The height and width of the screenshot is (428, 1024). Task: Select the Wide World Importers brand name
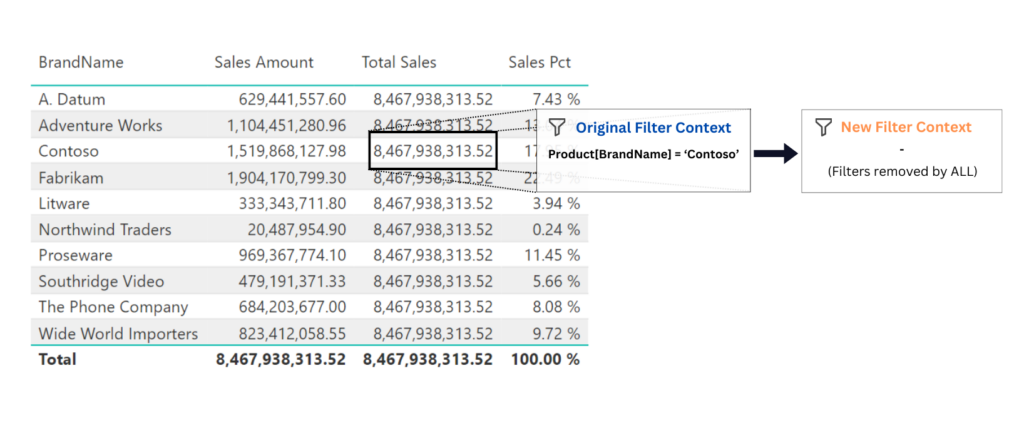(118, 334)
